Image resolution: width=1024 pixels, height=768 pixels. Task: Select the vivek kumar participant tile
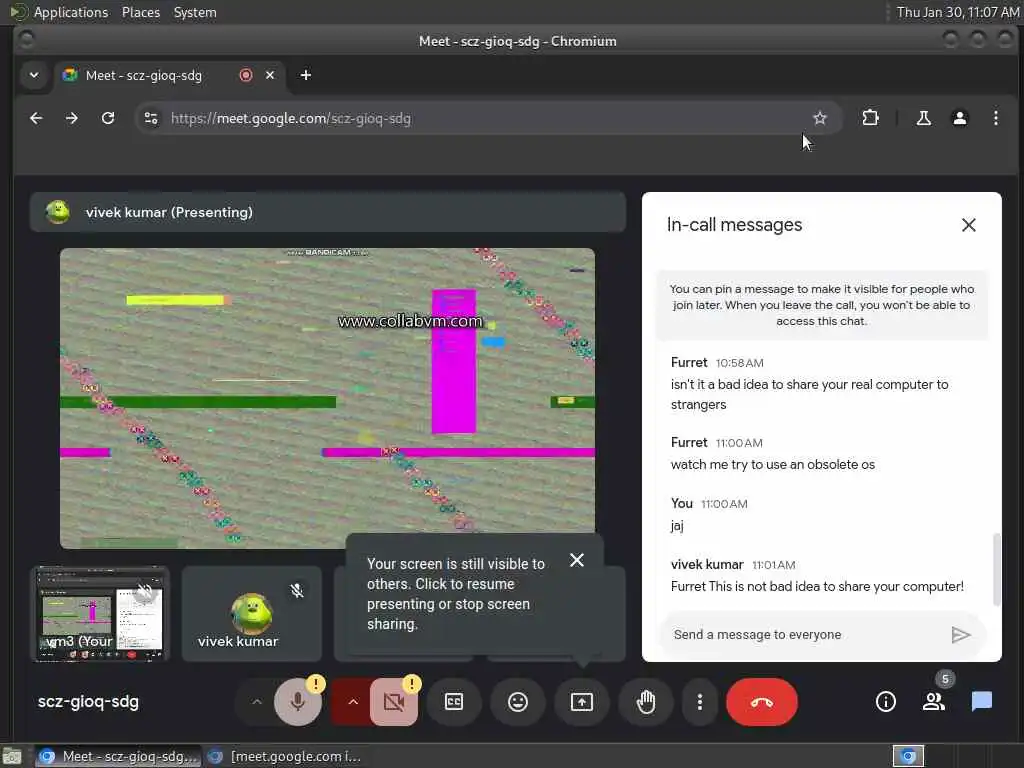click(251, 614)
